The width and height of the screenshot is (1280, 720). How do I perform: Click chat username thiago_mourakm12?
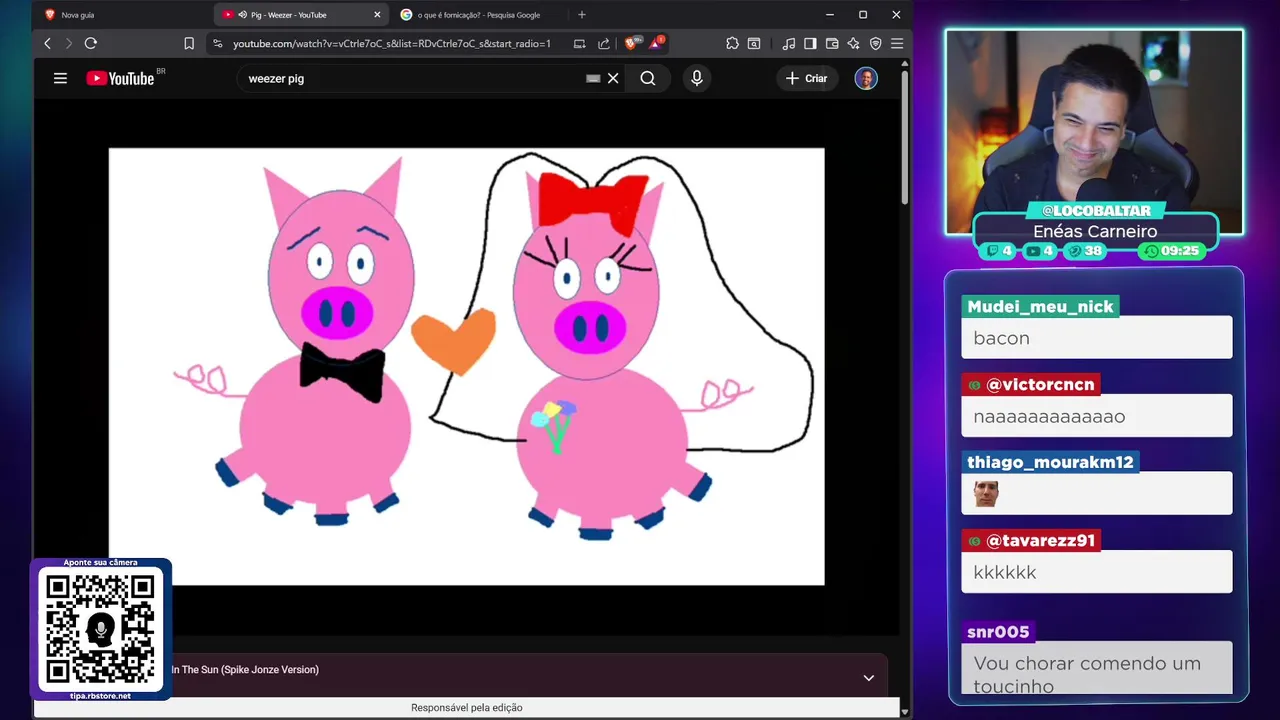coord(1050,462)
